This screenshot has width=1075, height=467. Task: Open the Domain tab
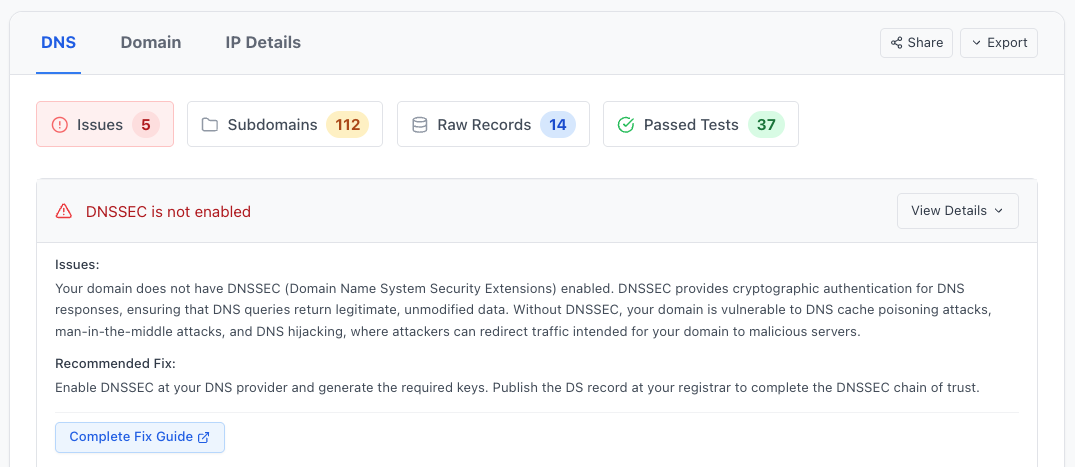[x=151, y=43]
